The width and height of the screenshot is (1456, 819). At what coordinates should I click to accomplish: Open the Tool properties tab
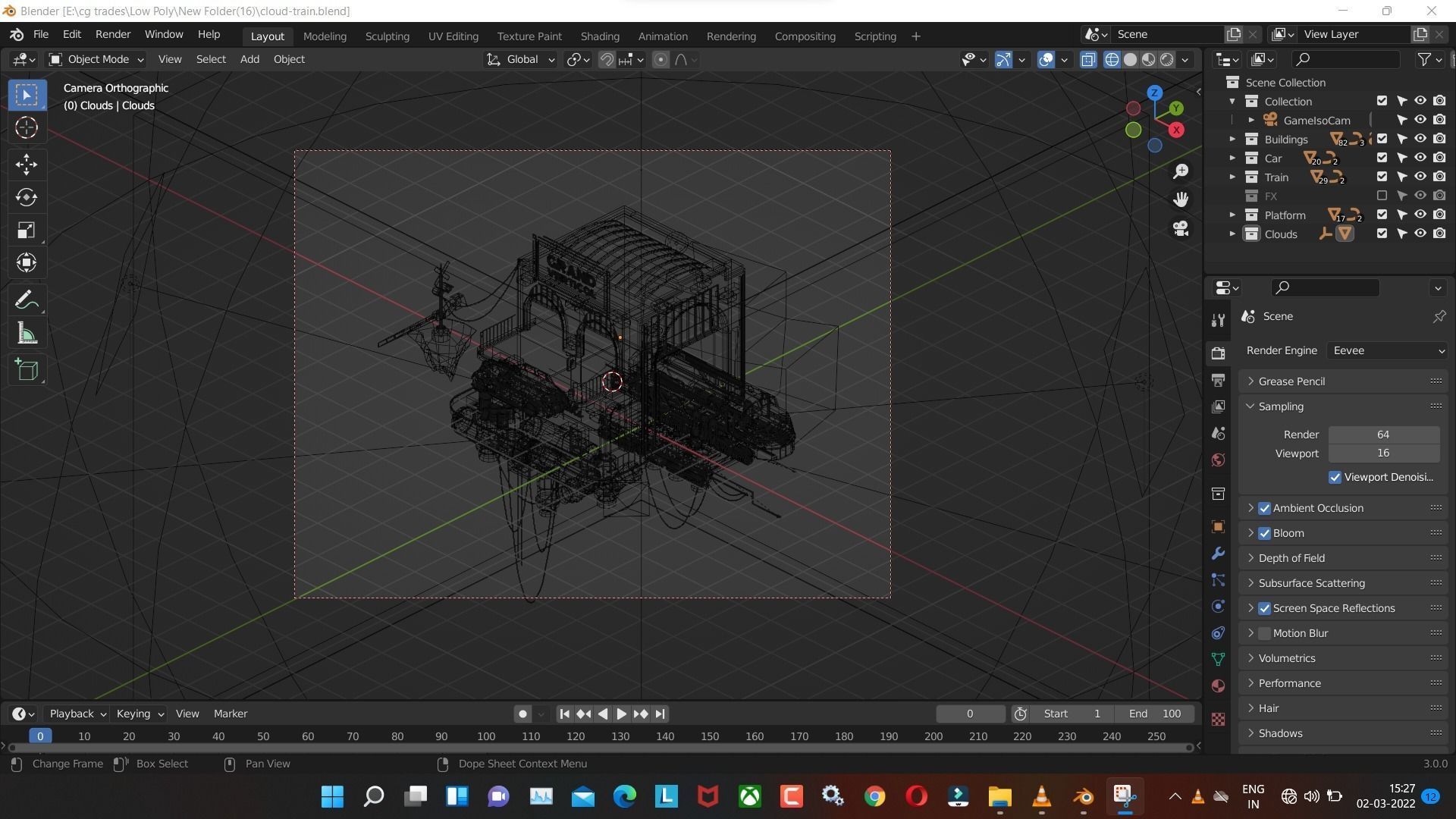[x=1218, y=320]
